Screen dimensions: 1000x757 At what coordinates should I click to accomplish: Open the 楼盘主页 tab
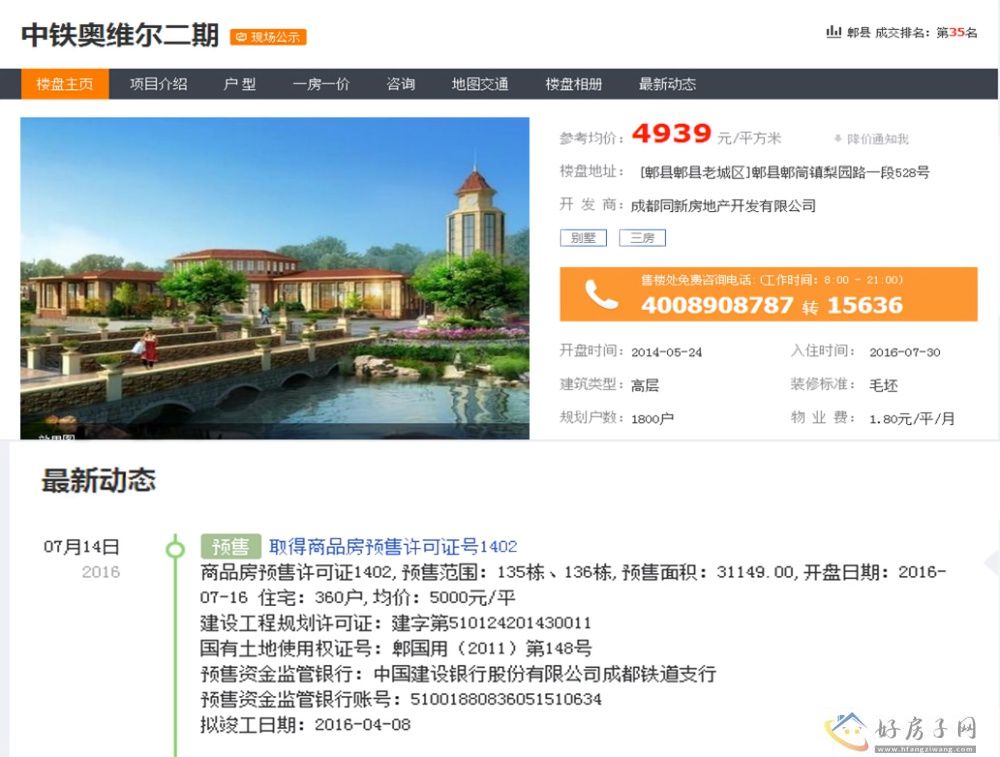pyautogui.click(x=65, y=84)
